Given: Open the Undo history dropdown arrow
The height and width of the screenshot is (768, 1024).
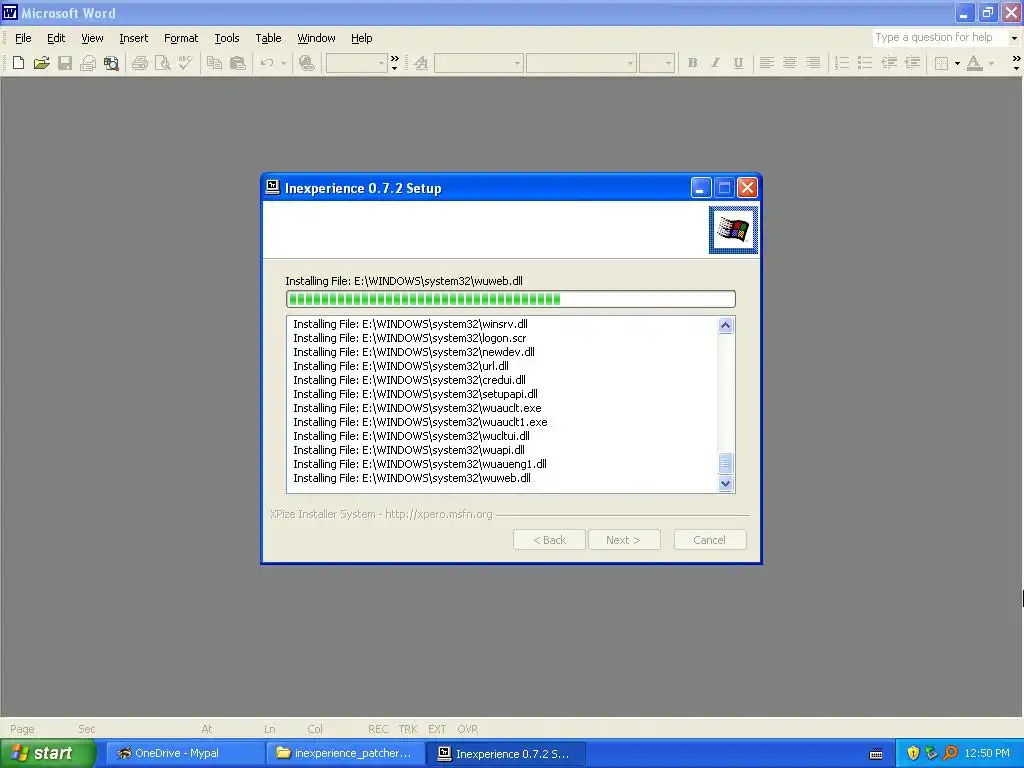Looking at the screenshot, I should (283, 63).
